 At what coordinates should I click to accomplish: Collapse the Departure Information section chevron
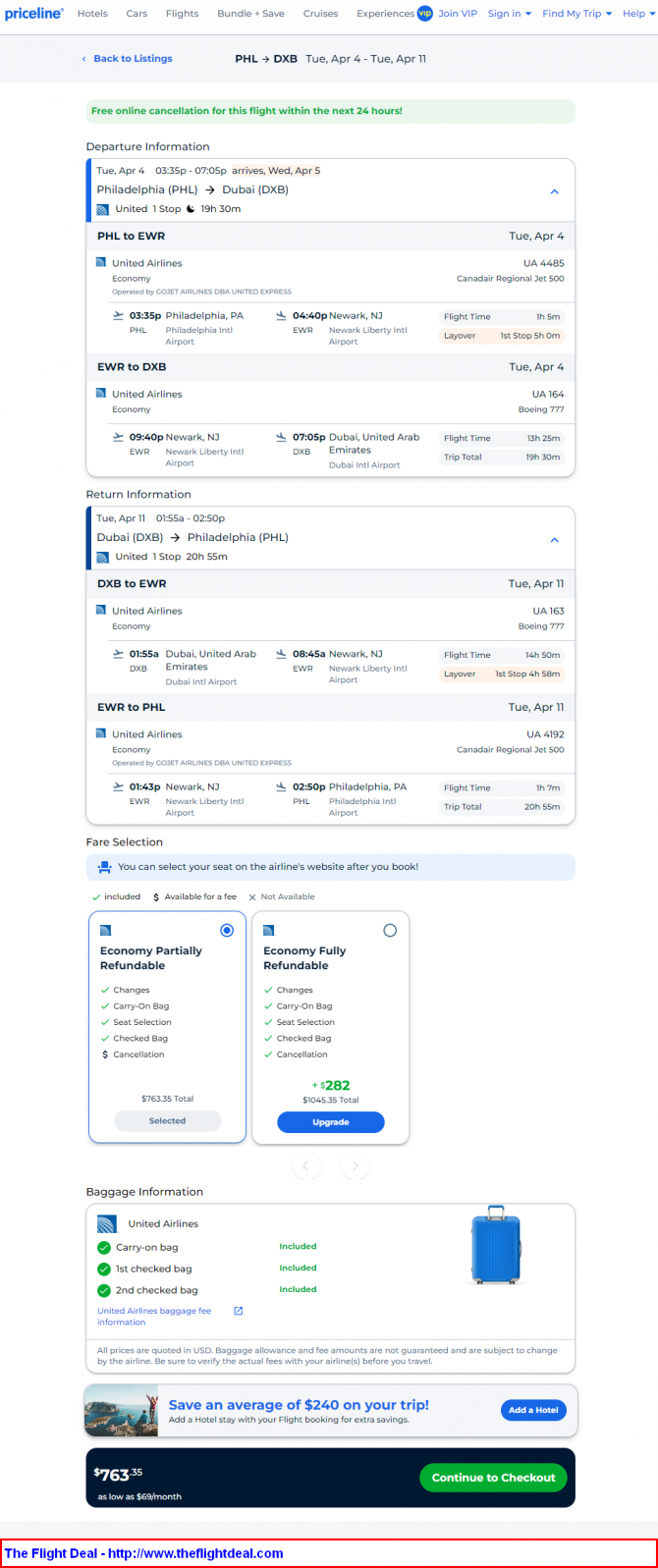[554, 191]
